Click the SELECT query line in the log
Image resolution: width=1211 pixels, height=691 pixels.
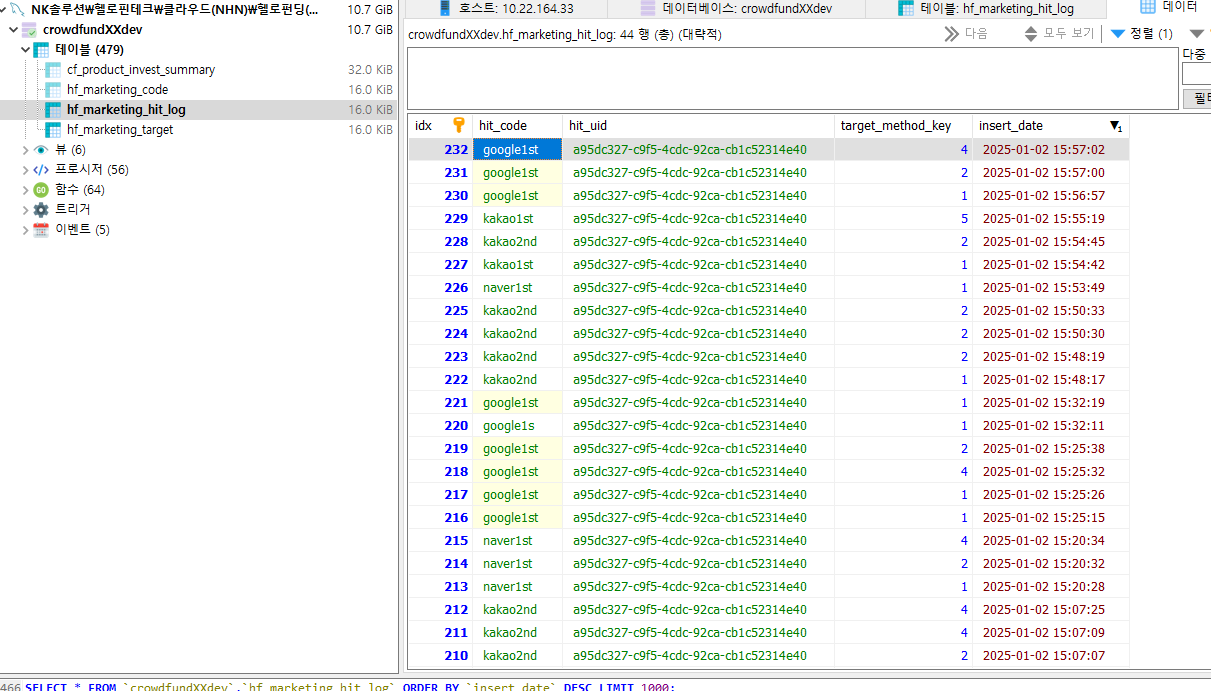coord(350,686)
